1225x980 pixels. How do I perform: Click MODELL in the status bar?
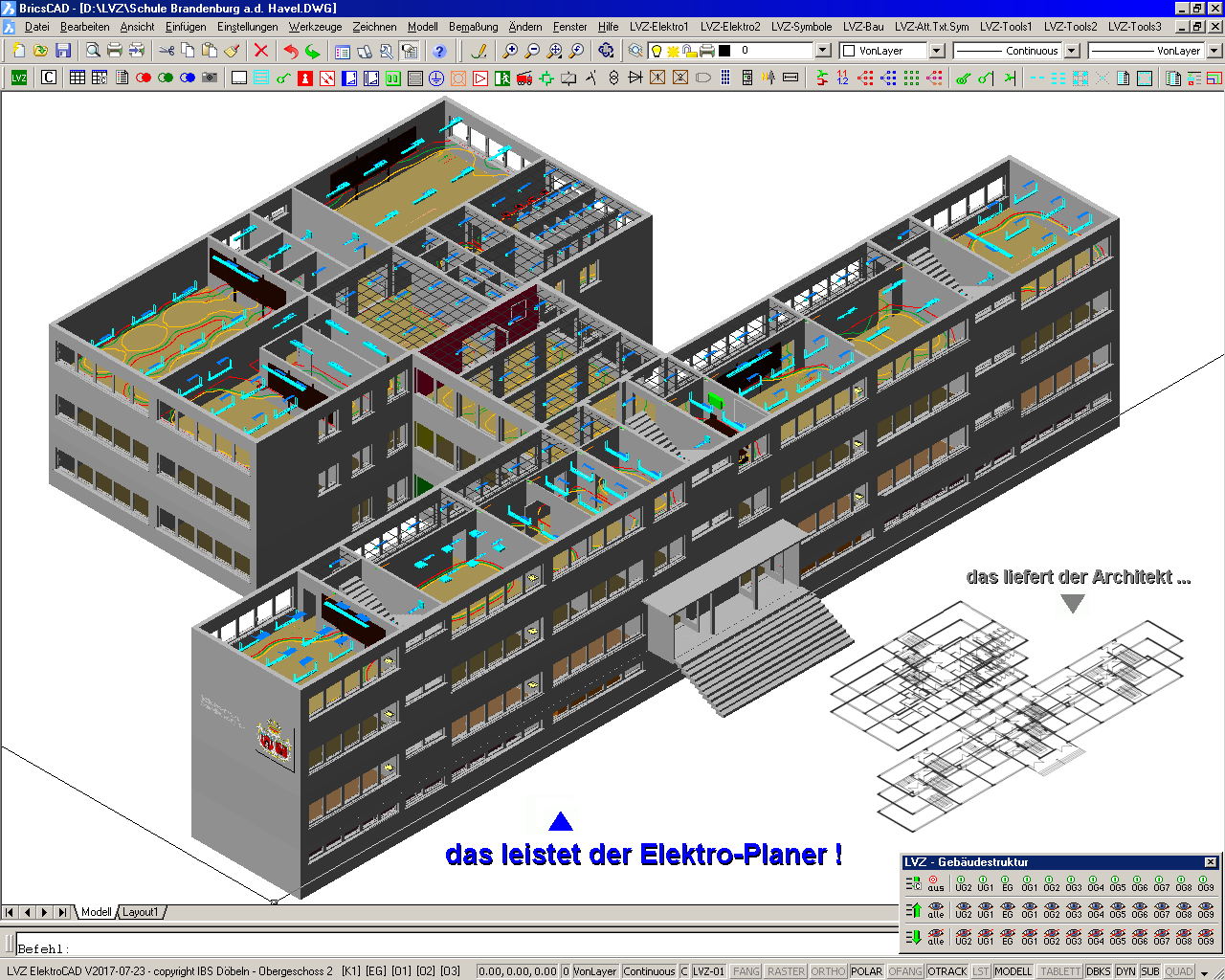pos(1013,971)
